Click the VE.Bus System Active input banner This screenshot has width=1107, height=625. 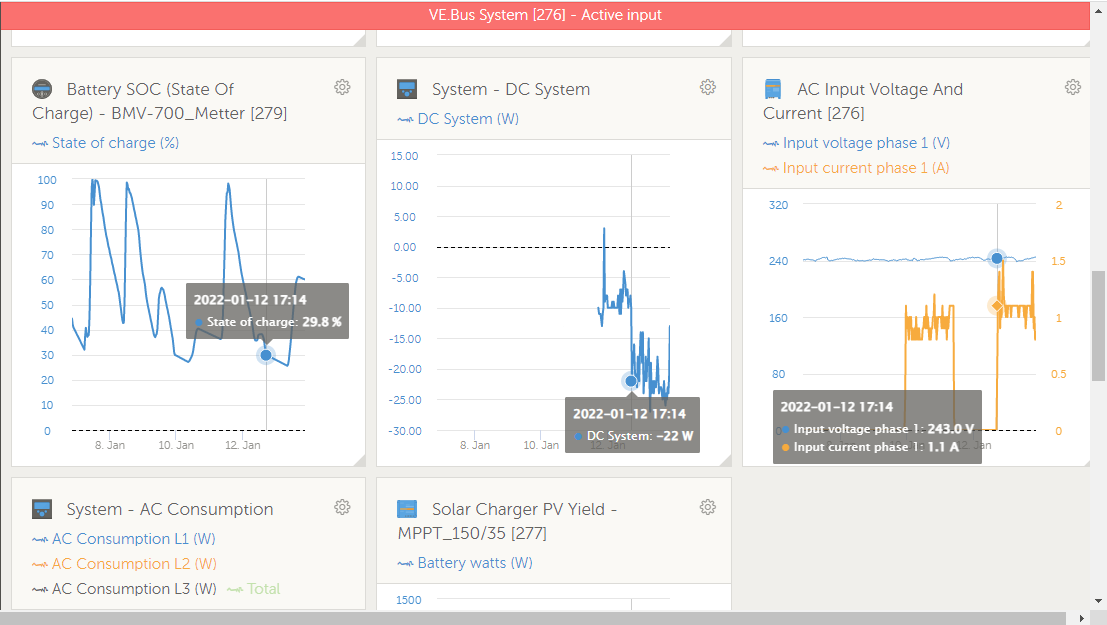coord(545,15)
